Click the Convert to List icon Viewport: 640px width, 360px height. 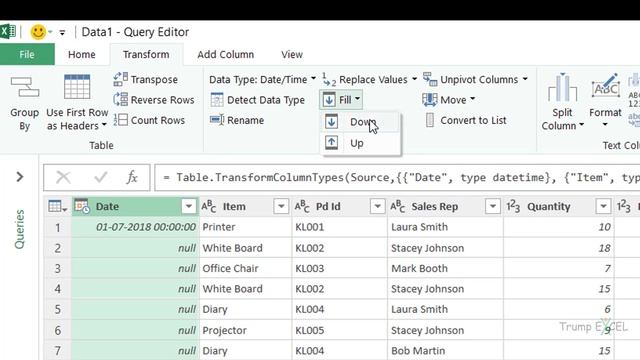(430, 120)
